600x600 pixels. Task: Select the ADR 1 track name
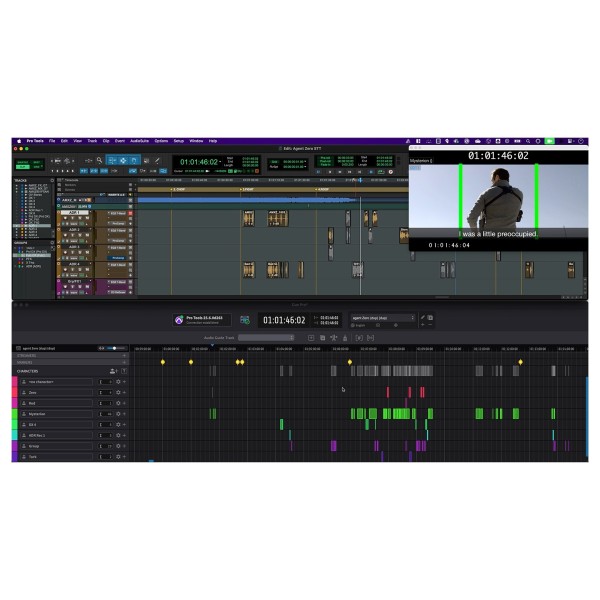75,212
